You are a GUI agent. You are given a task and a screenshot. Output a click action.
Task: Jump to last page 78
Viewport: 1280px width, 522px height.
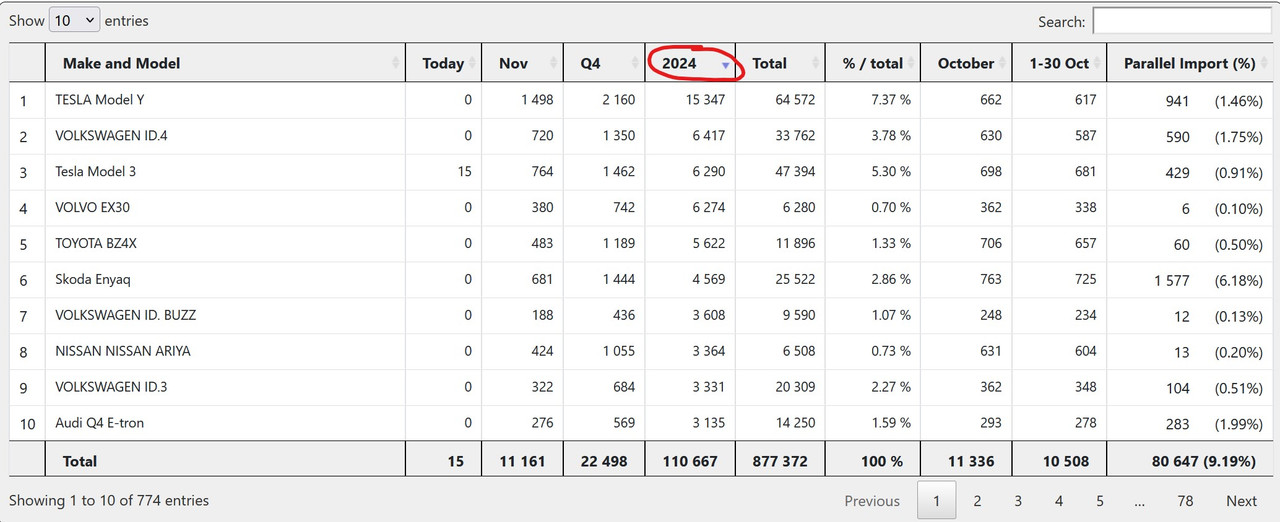click(x=1185, y=501)
